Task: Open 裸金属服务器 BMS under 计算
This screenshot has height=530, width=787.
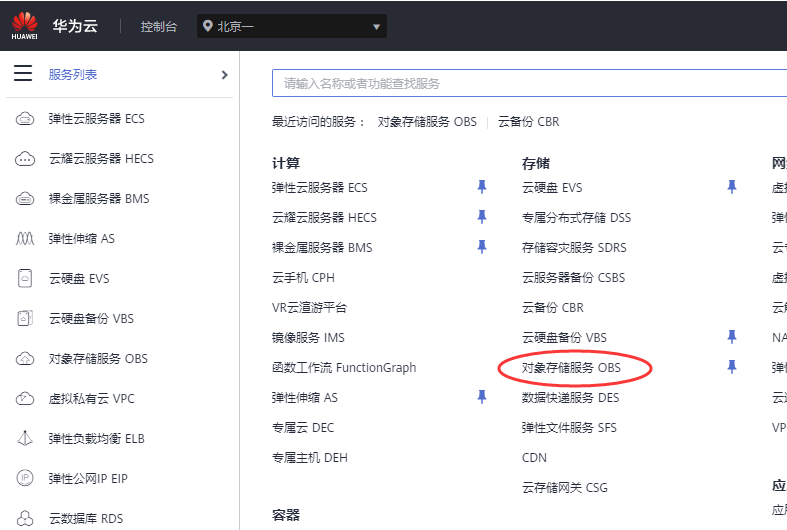Action: click(x=322, y=247)
